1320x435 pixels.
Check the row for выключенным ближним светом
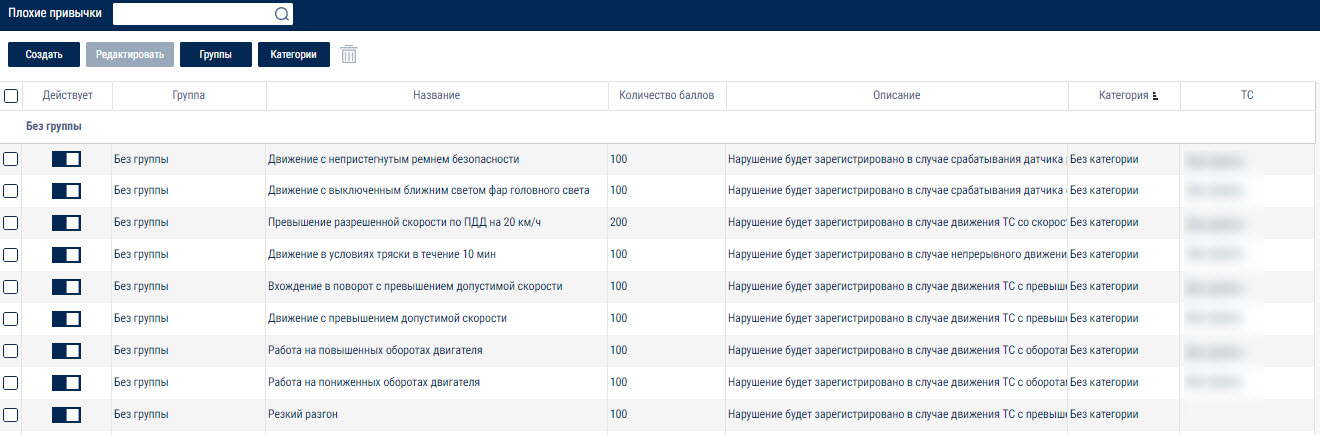[x=11, y=191]
